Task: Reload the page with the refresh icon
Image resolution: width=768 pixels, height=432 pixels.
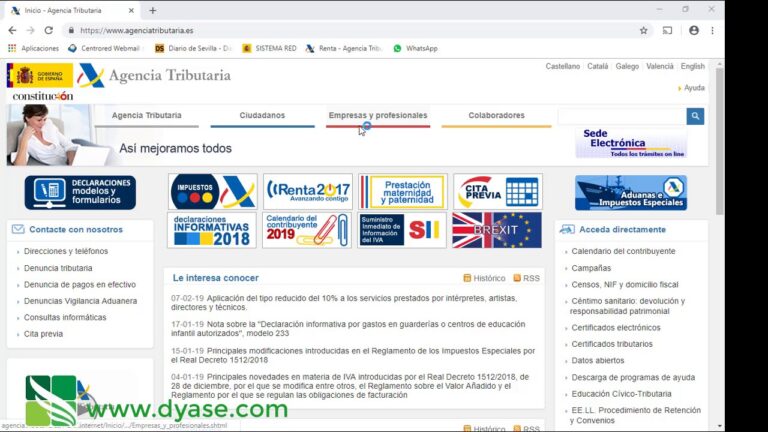Action: (48, 30)
